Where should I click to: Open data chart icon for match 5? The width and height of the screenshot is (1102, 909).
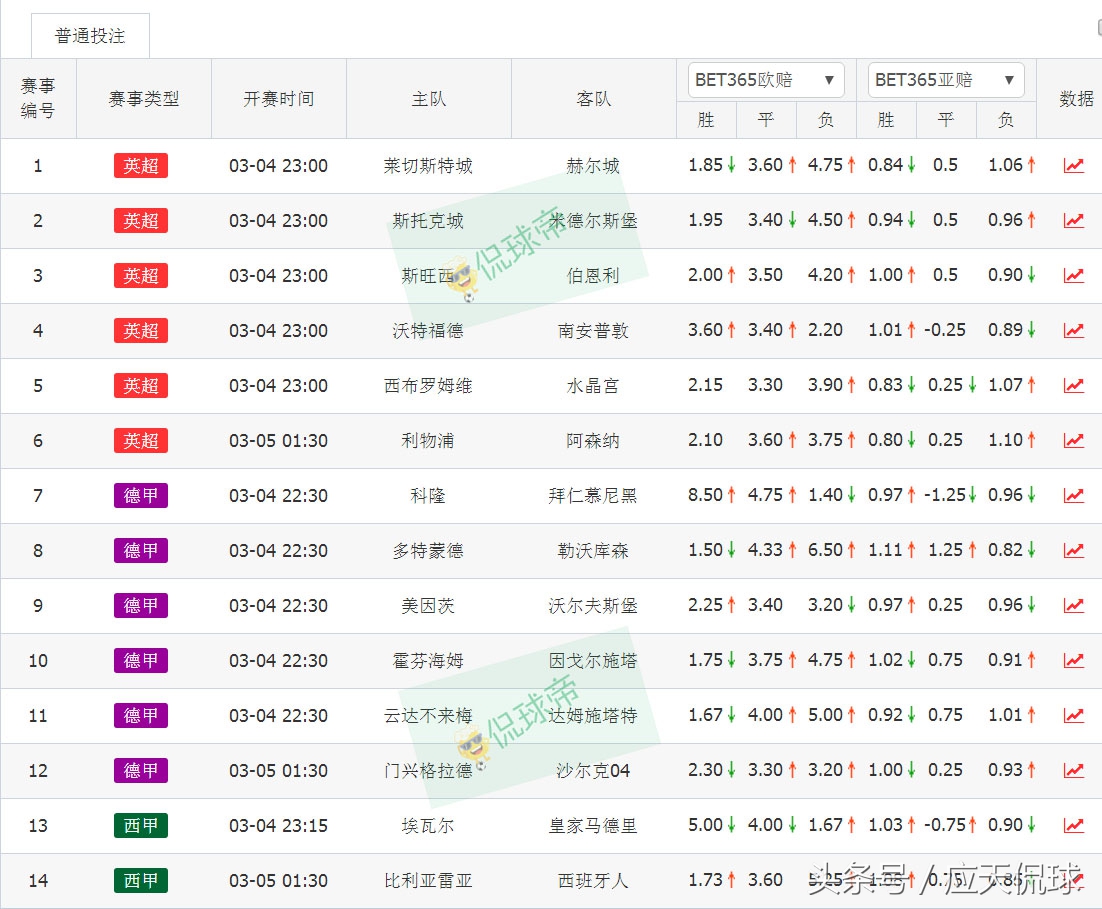1073,385
